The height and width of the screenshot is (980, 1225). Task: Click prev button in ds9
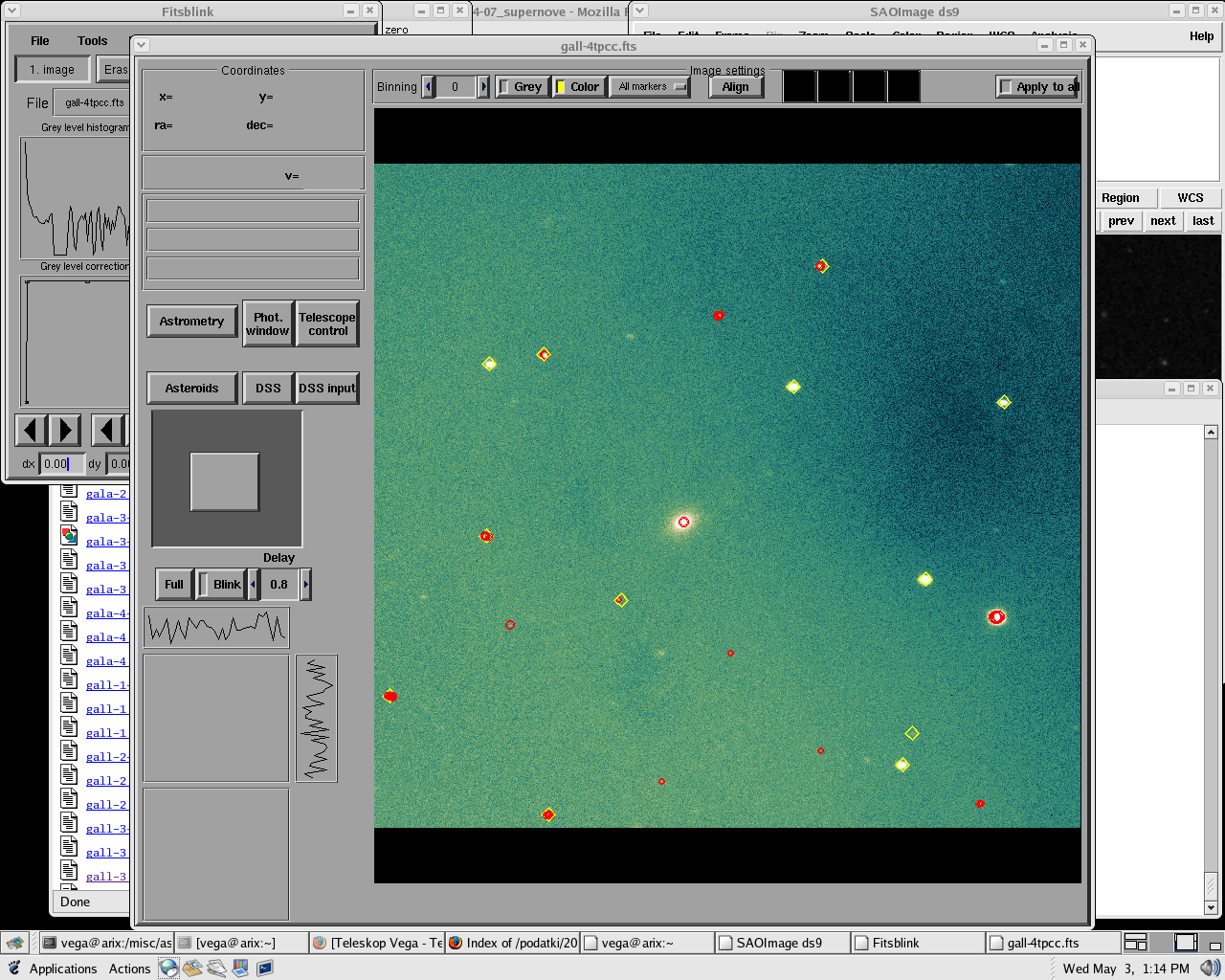[1122, 221]
